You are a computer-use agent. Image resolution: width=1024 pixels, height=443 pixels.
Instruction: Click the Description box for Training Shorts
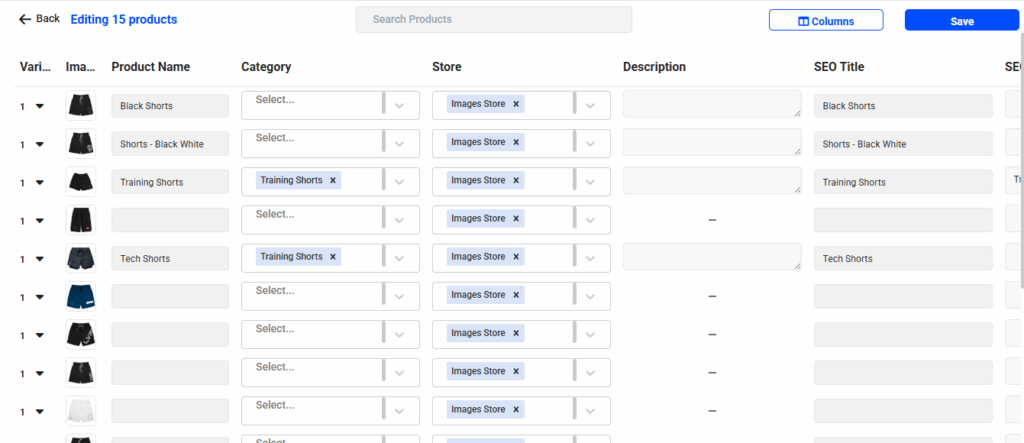pos(711,181)
